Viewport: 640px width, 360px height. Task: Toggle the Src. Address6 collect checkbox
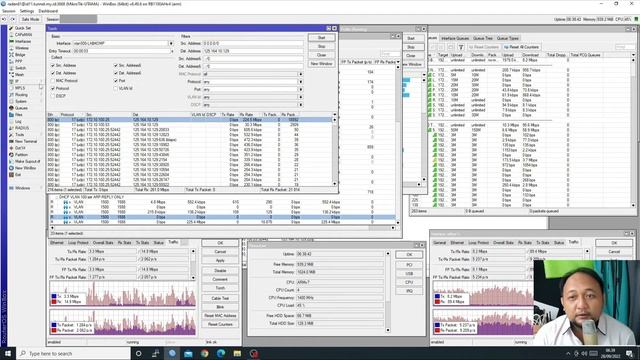[x=116, y=65]
